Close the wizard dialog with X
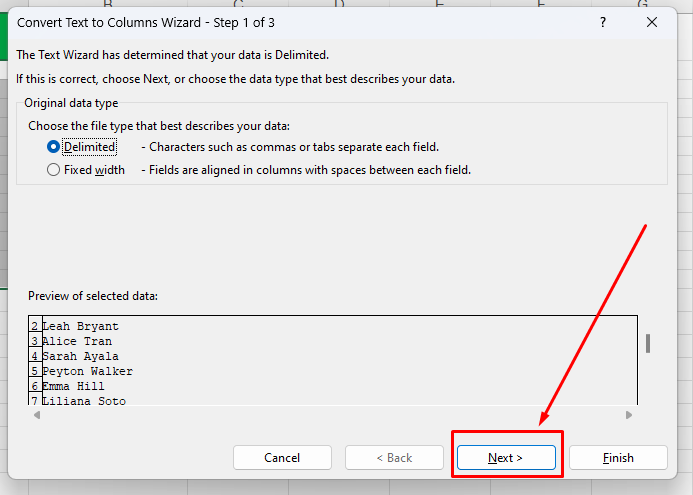The width and height of the screenshot is (693, 495). pyautogui.click(x=652, y=22)
